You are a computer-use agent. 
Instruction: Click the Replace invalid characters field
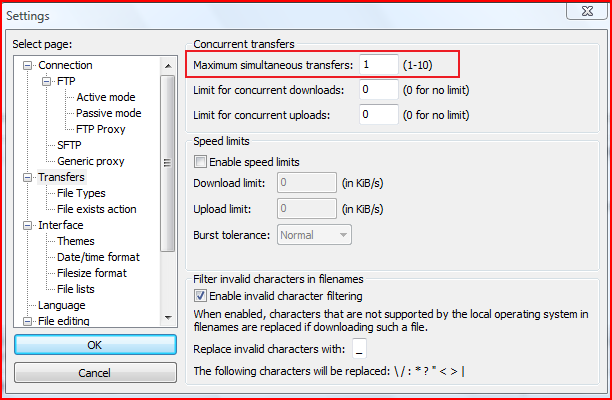tap(359, 349)
